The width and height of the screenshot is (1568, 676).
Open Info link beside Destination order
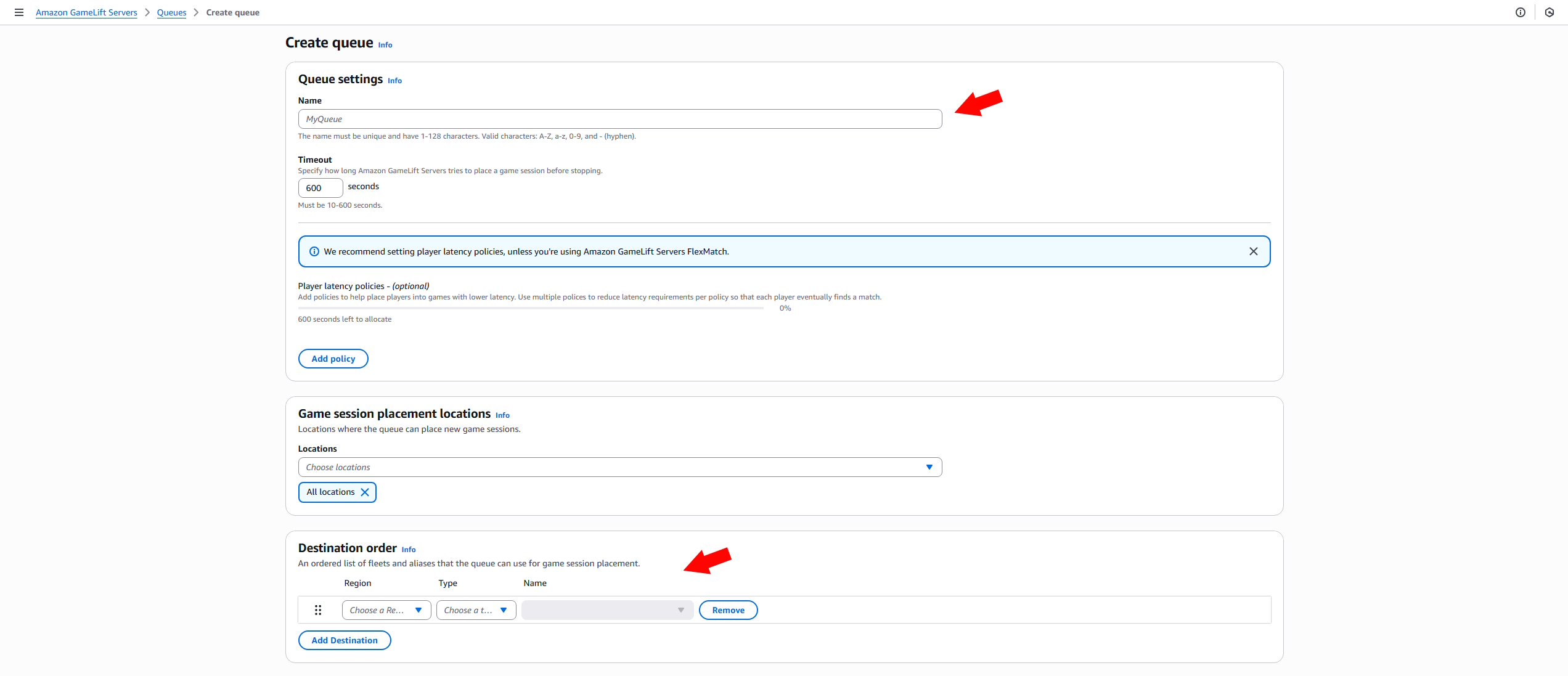[409, 550]
